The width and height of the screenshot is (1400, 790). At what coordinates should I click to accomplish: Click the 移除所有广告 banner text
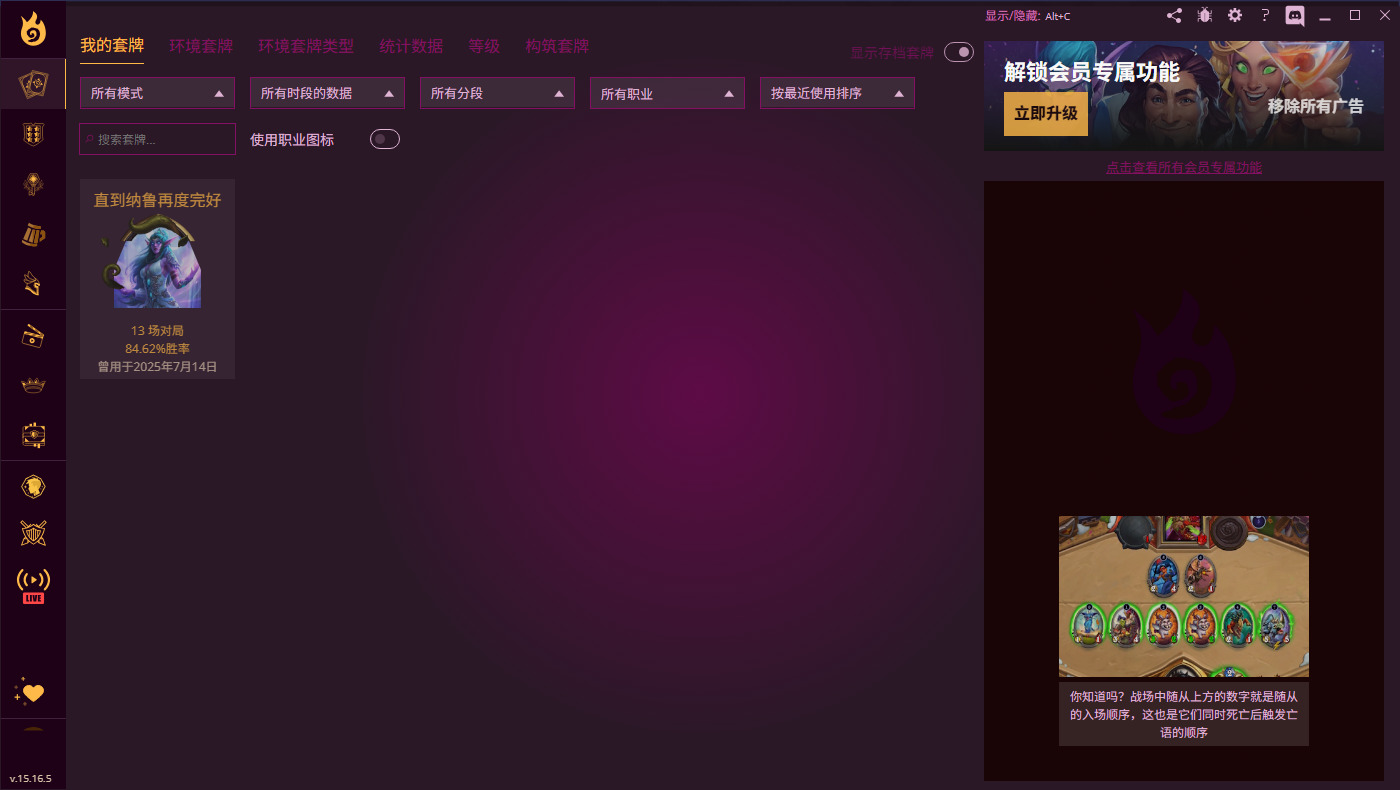[x=1315, y=106]
